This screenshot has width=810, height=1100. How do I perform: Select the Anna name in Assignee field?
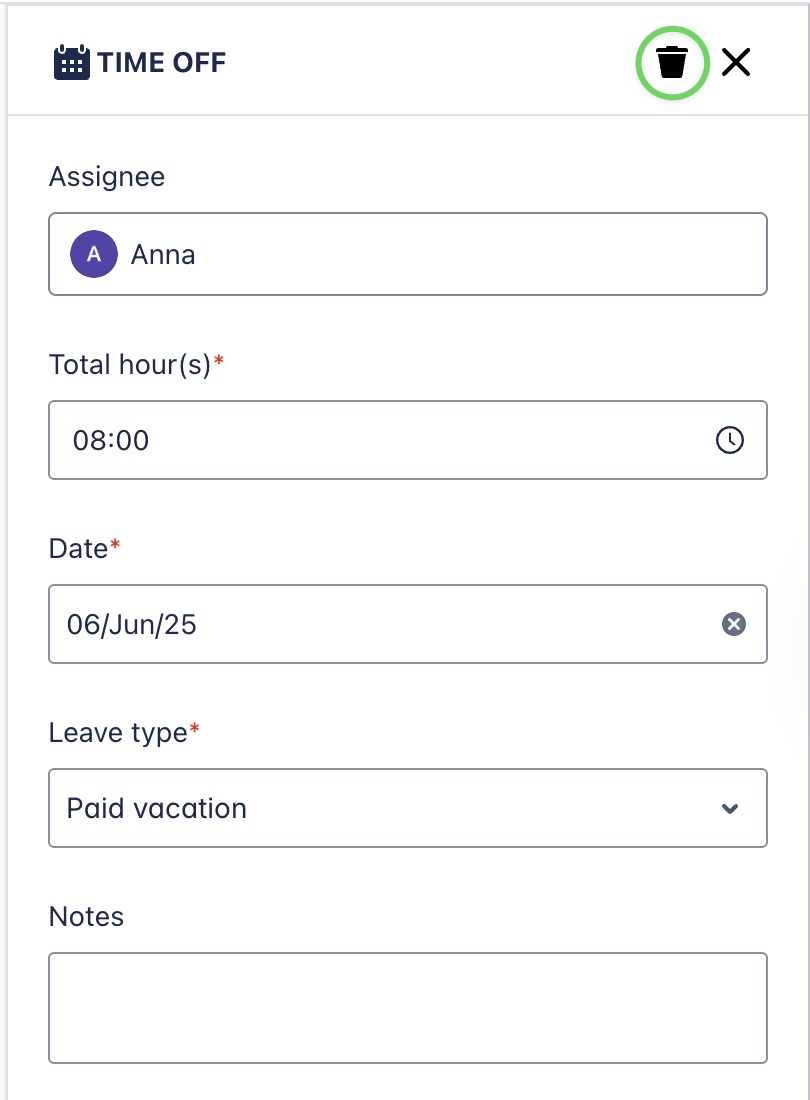pos(163,254)
